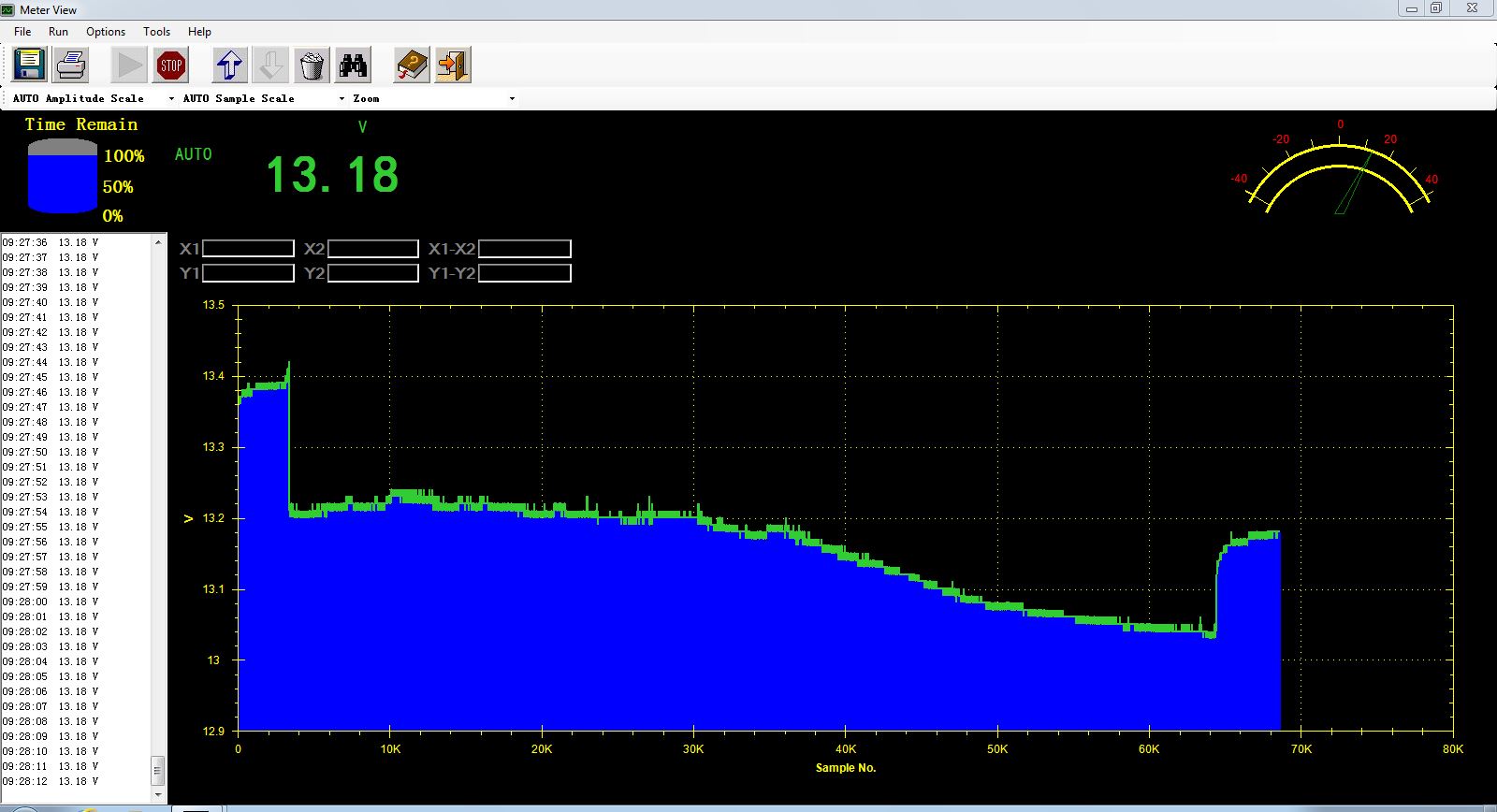Open the Tools menu

click(x=156, y=31)
